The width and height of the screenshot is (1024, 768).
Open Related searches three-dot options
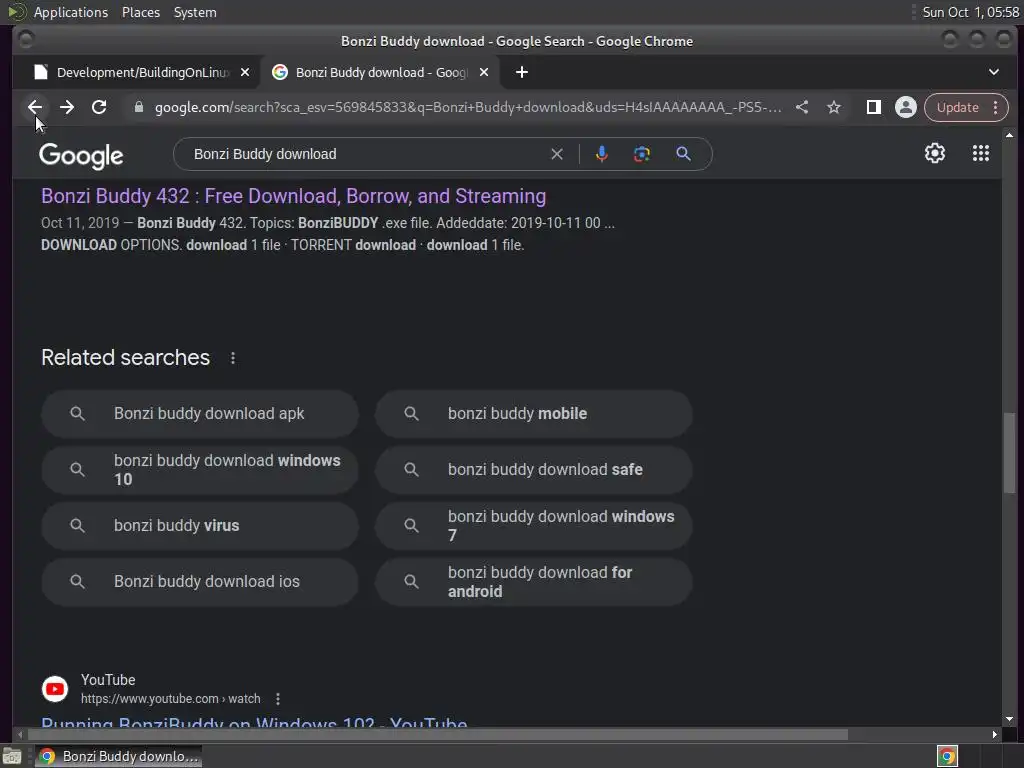233,358
